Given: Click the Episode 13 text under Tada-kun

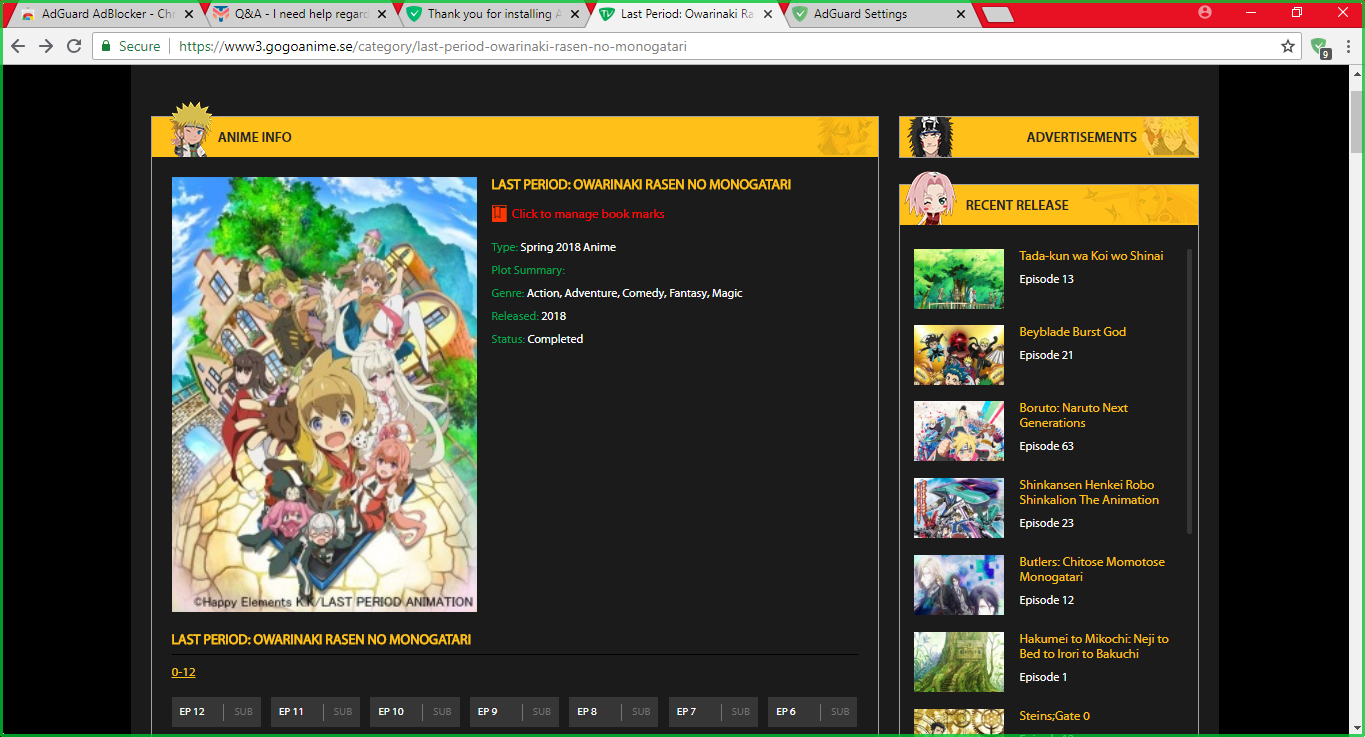Looking at the screenshot, I should tap(1046, 279).
